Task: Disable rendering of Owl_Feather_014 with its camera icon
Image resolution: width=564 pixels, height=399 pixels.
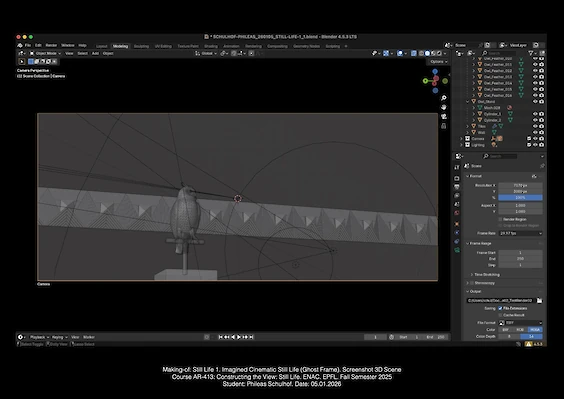Action: pyautogui.click(x=541, y=83)
